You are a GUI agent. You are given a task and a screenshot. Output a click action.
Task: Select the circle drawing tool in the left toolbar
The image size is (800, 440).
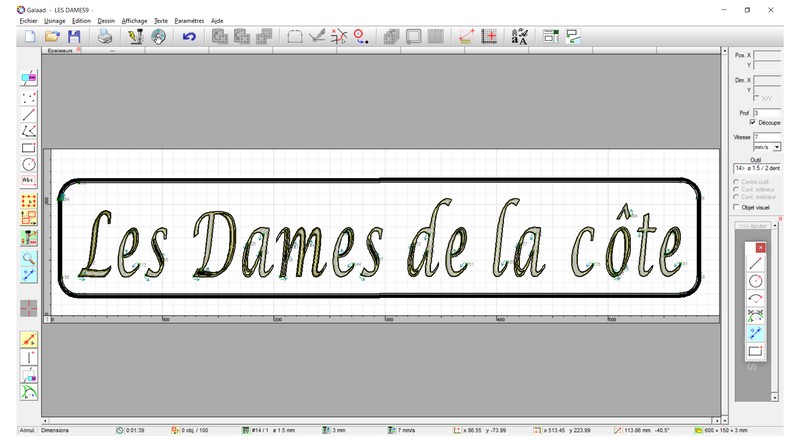(x=29, y=164)
